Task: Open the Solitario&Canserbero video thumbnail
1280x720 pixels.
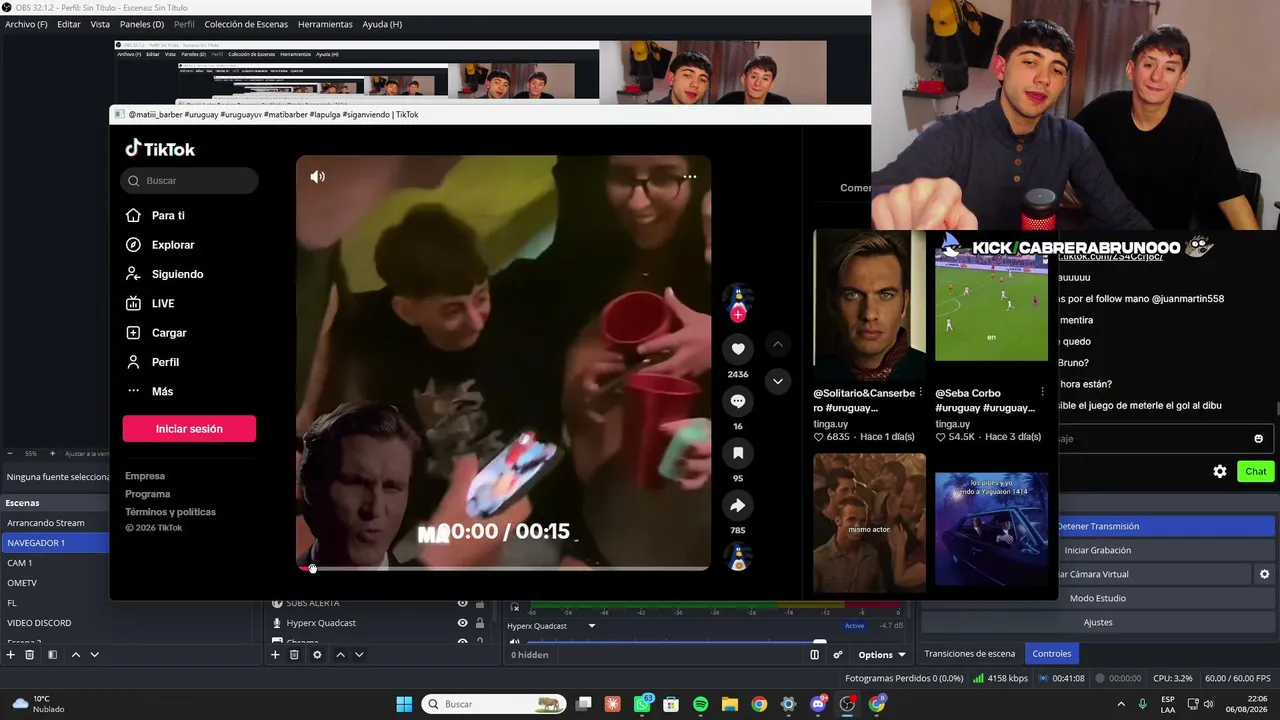Action: pos(869,305)
